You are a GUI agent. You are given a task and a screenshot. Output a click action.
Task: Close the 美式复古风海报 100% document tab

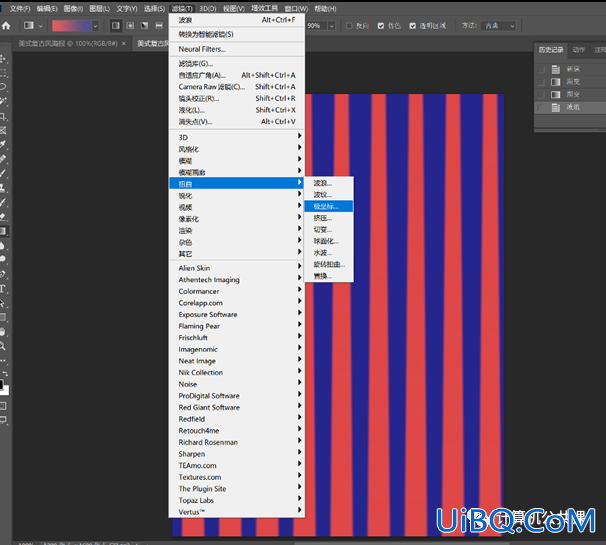124,43
